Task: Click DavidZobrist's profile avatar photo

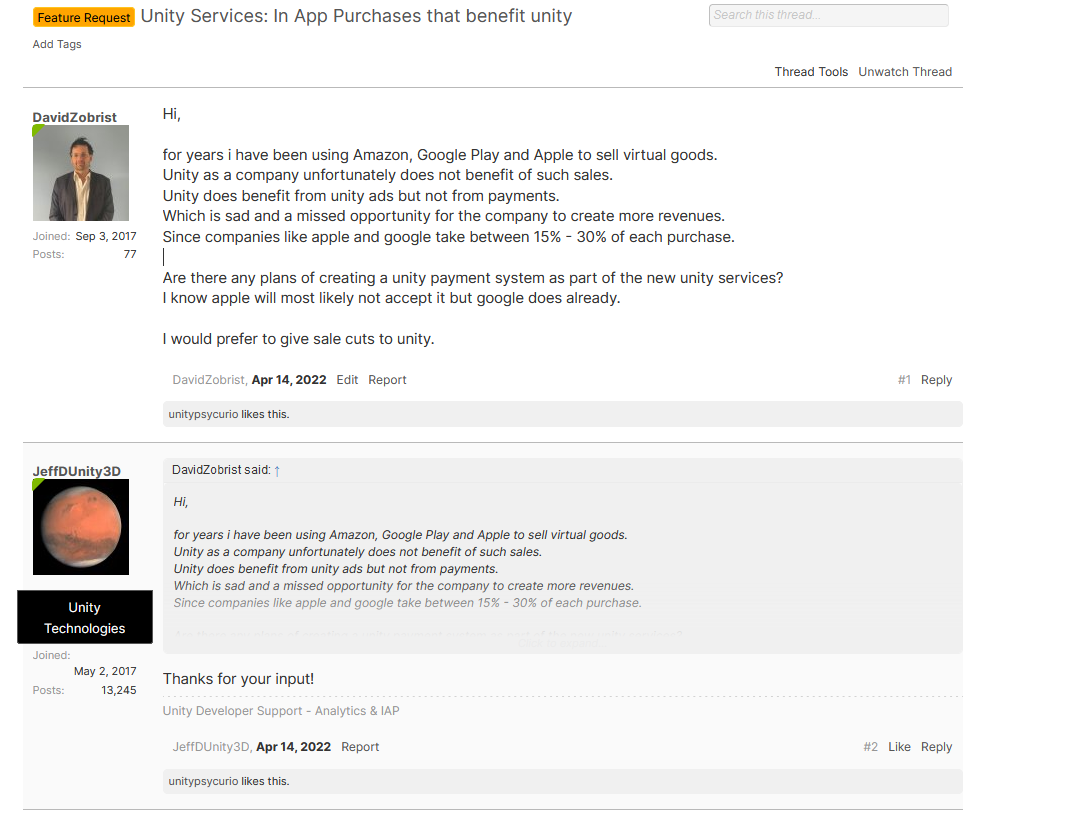Action: pyautogui.click(x=81, y=173)
